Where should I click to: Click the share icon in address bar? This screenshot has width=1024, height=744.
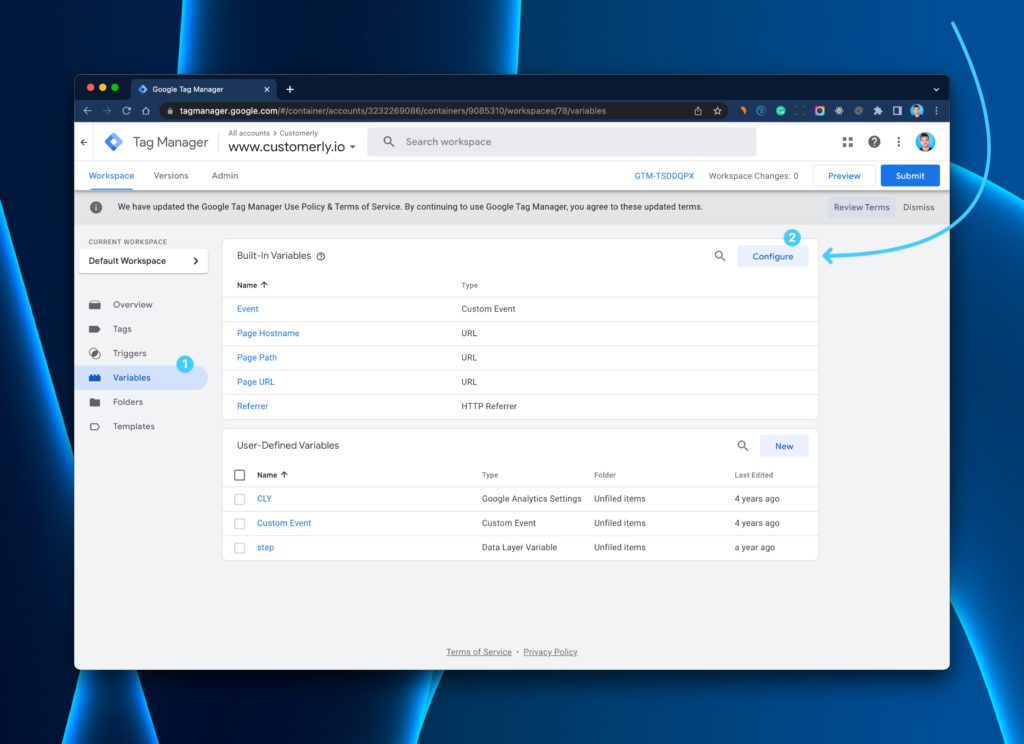pyautogui.click(x=698, y=111)
